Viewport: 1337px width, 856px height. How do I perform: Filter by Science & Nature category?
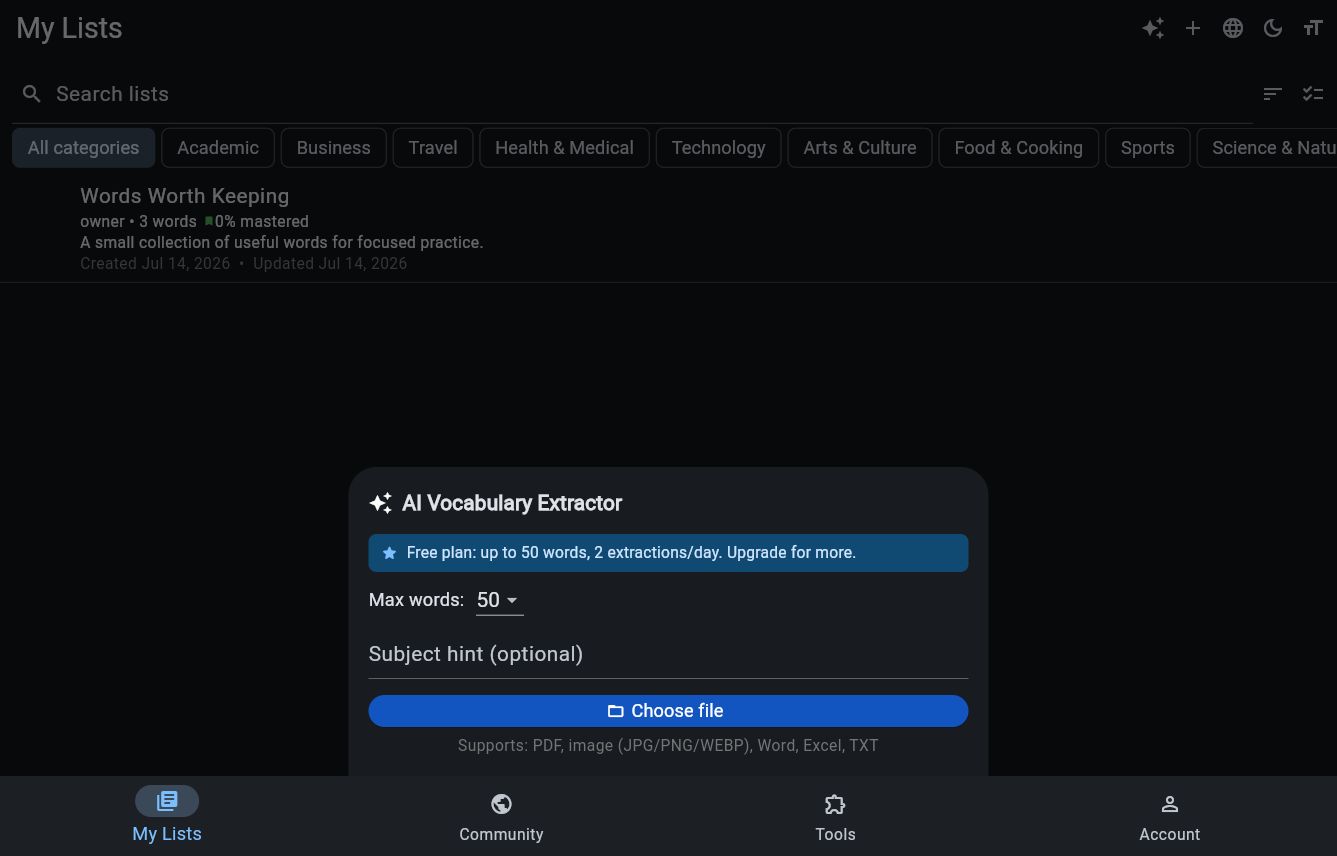coord(1268,148)
